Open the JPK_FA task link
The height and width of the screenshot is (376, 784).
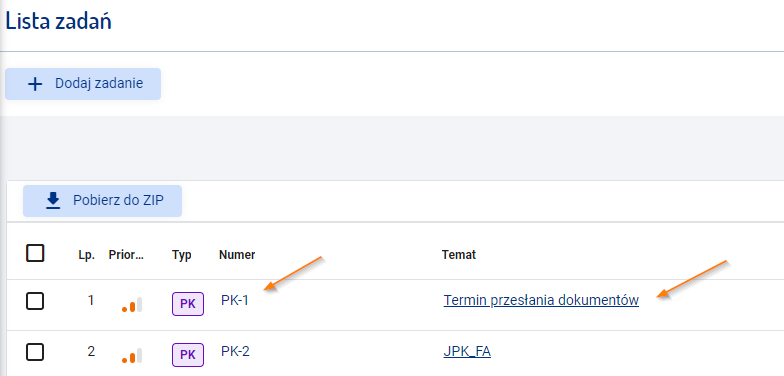[467, 352]
